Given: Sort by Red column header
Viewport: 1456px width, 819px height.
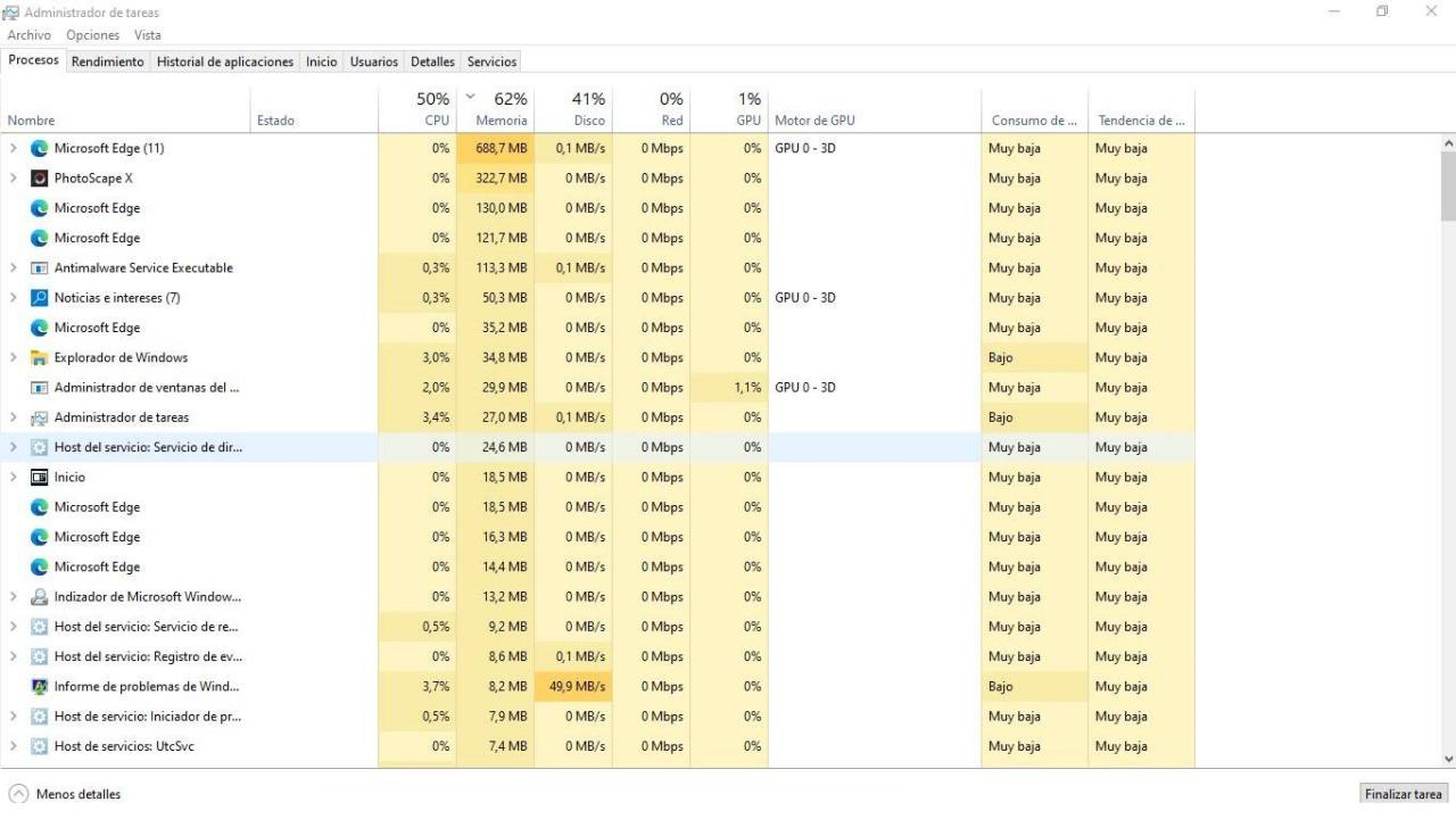Looking at the screenshot, I should [x=652, y=110].
